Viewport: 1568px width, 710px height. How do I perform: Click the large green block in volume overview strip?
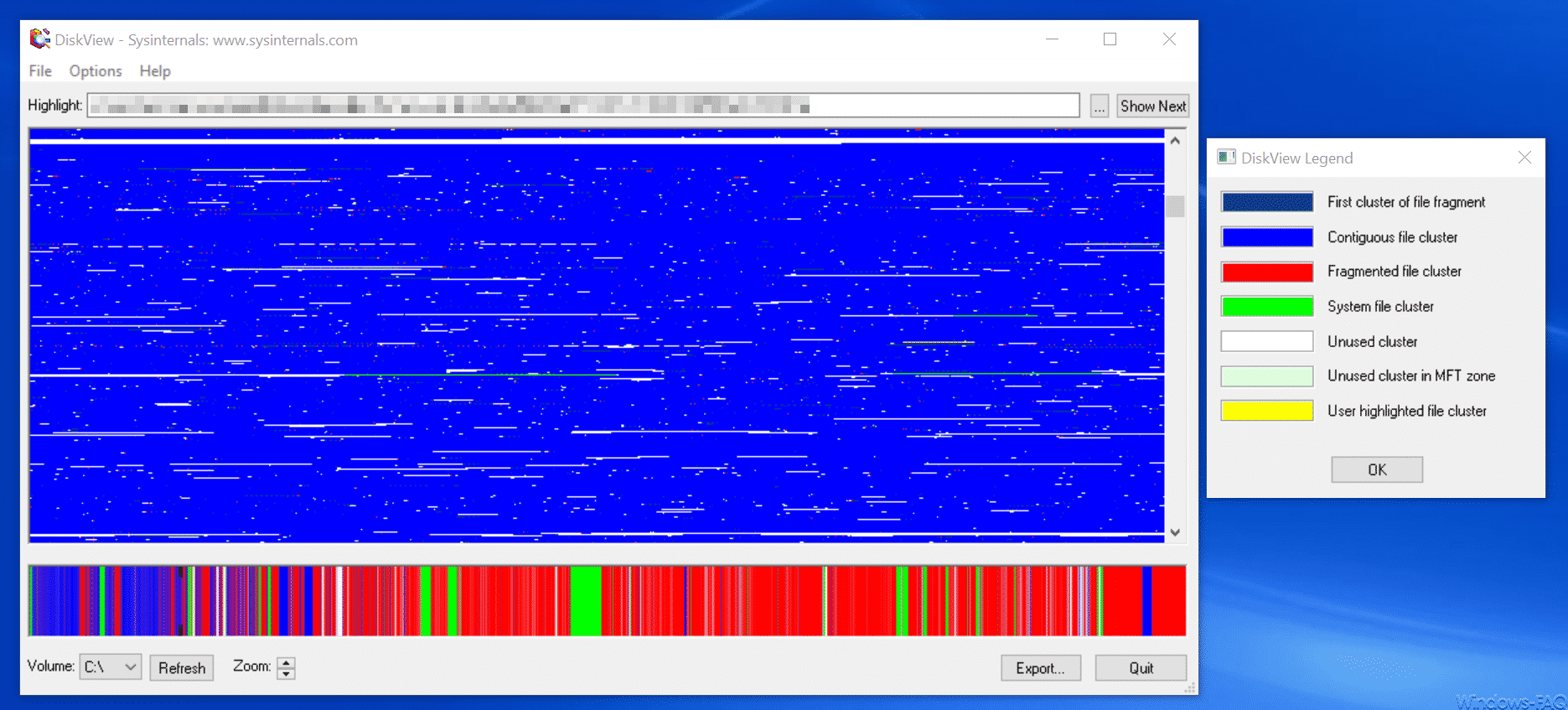[x=586, y=600]
